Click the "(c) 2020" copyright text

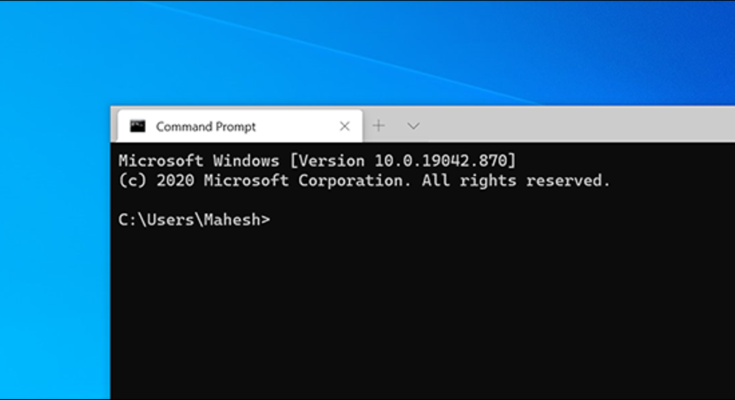pos(157,181)
